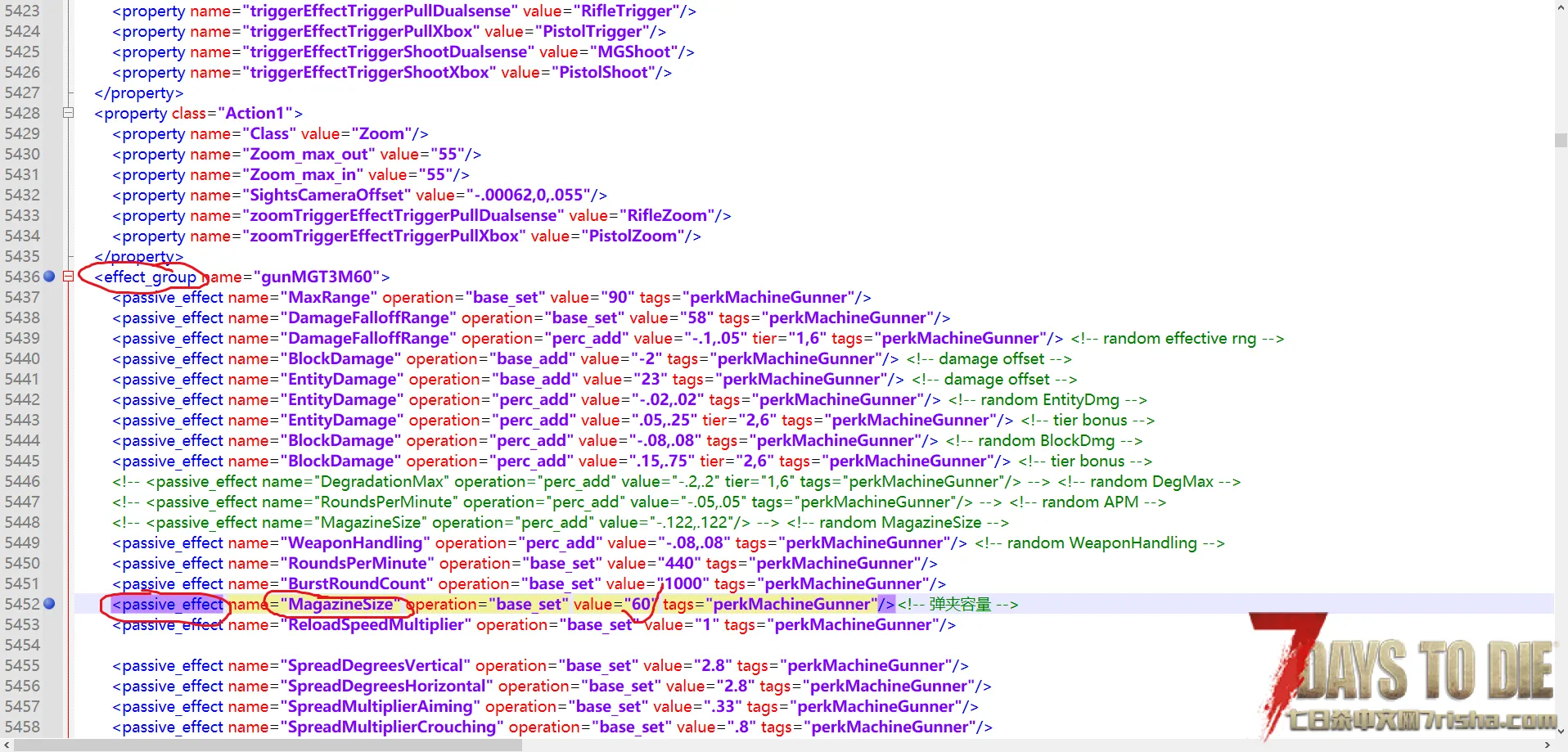1568x752 pixels.
Task: Click the ReloadSpeedMultiplier attribute name
Action: 376,624
